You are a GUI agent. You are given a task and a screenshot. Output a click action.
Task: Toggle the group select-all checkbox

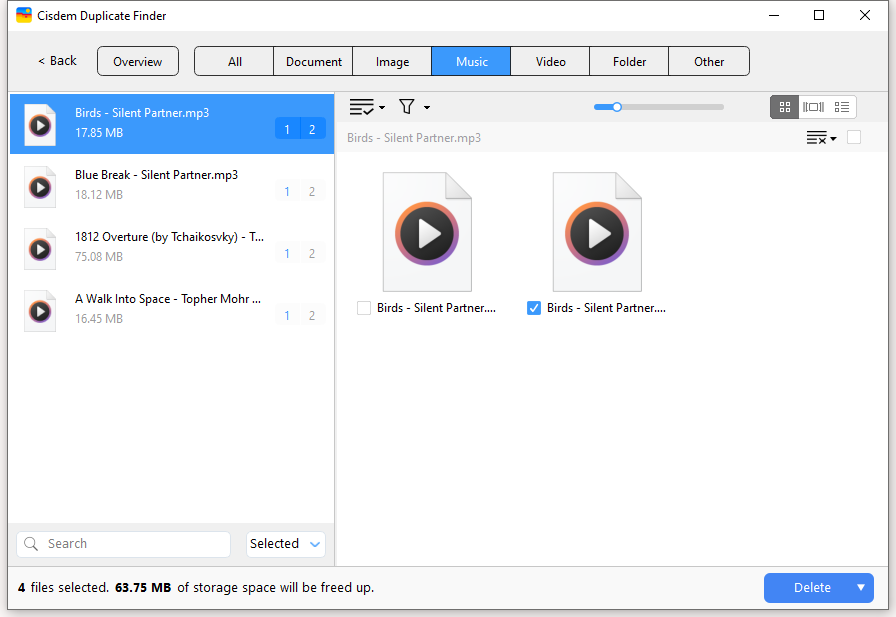[854, 137]
